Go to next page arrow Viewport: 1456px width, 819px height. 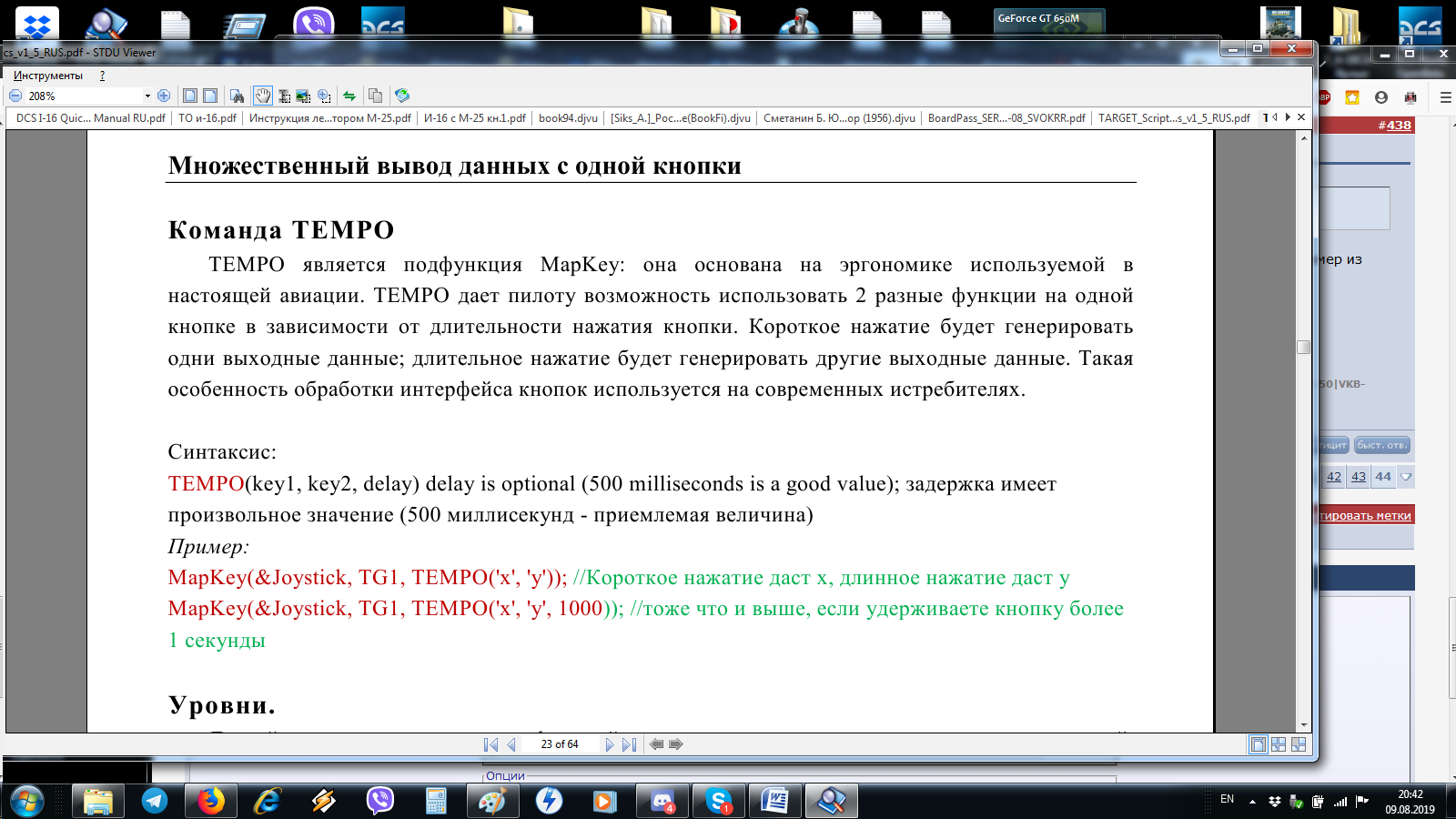click(x=609, y=744)
